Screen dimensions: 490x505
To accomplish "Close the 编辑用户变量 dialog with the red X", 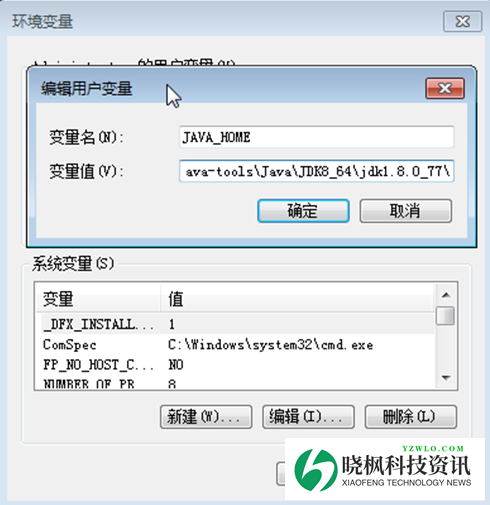I will pos(445,88).
